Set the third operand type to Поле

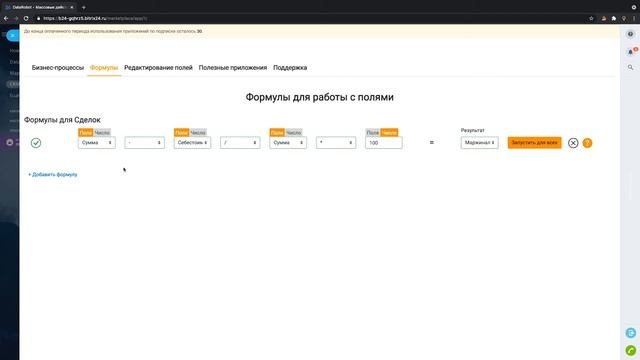point(277,133)
